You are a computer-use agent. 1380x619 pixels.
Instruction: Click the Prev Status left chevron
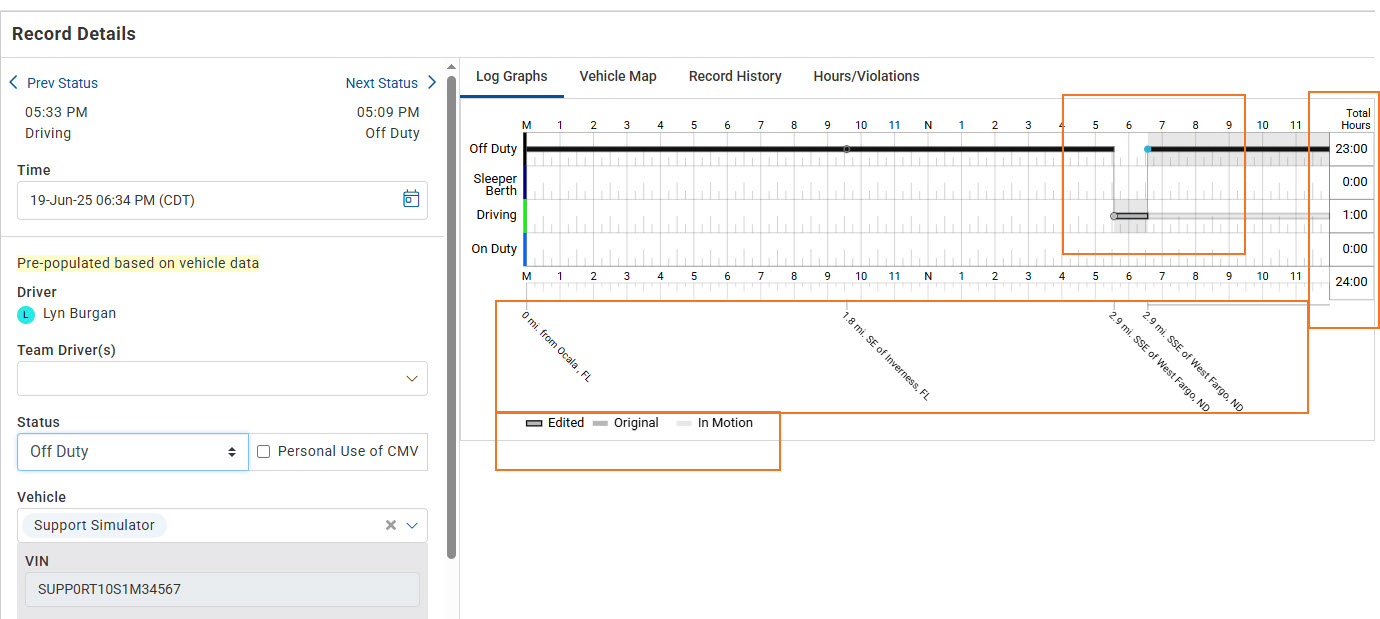pyautogui.click(x=14, y=83)
